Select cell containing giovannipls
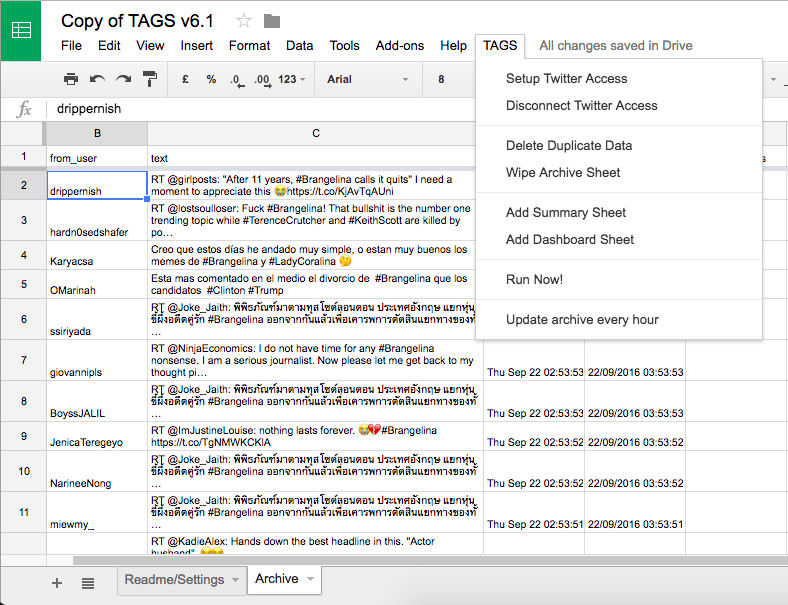The height and width of the screenshot is (605, 788). [97, 360]
